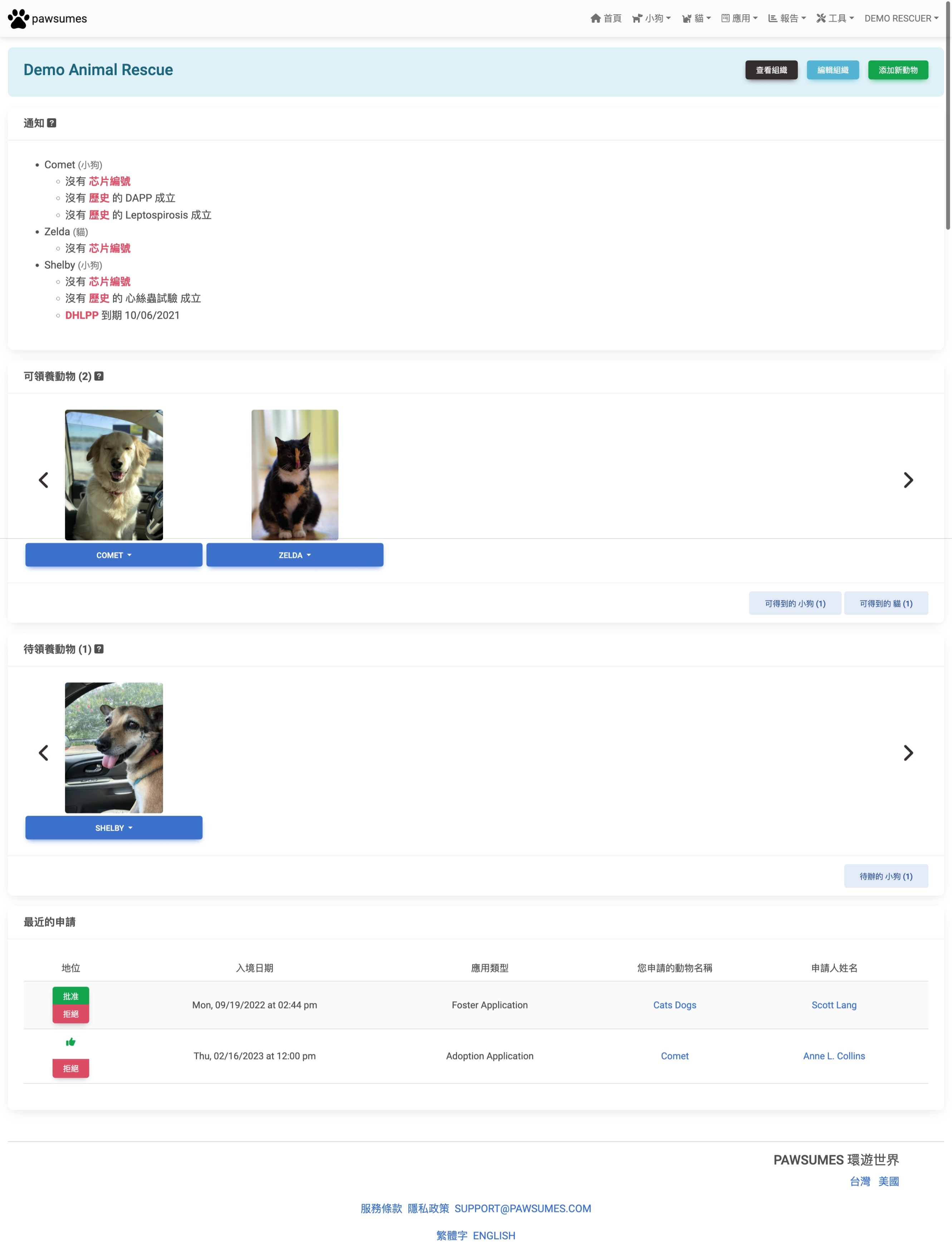The image size is (952, 1254).
Task: Switch language to ENGLISH
Action: (x=495, y=1235)
